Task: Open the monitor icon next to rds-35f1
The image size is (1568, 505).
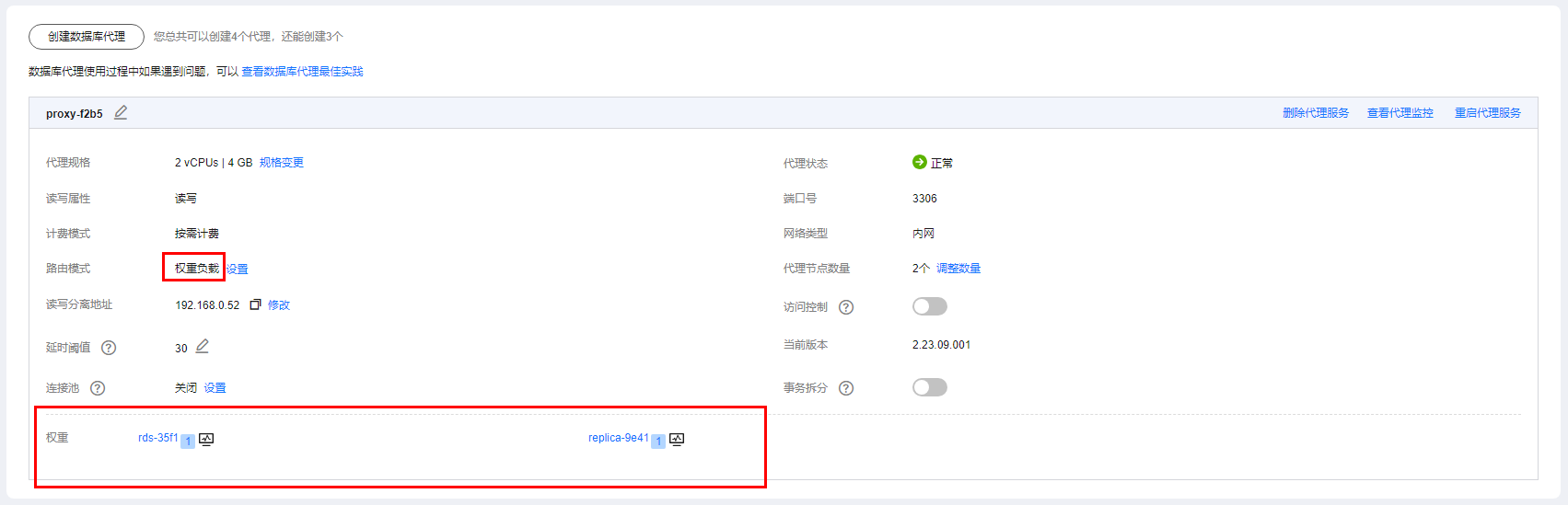Action: coord(206,439)
